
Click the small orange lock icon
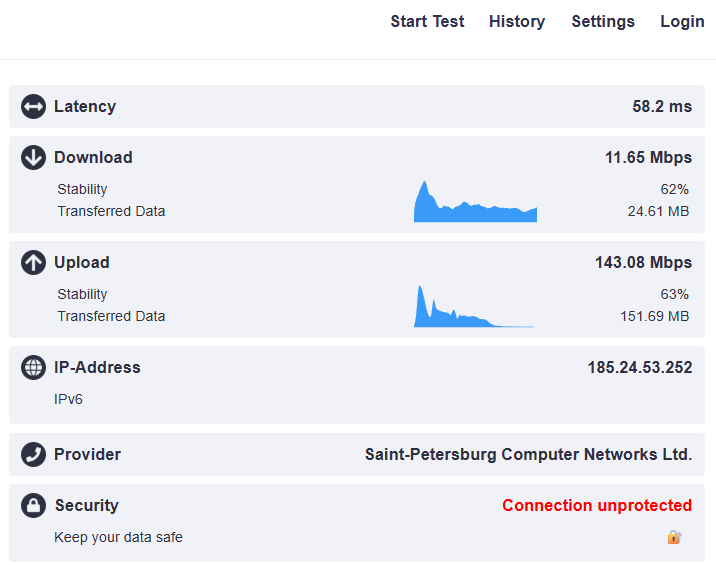(674, 537)
